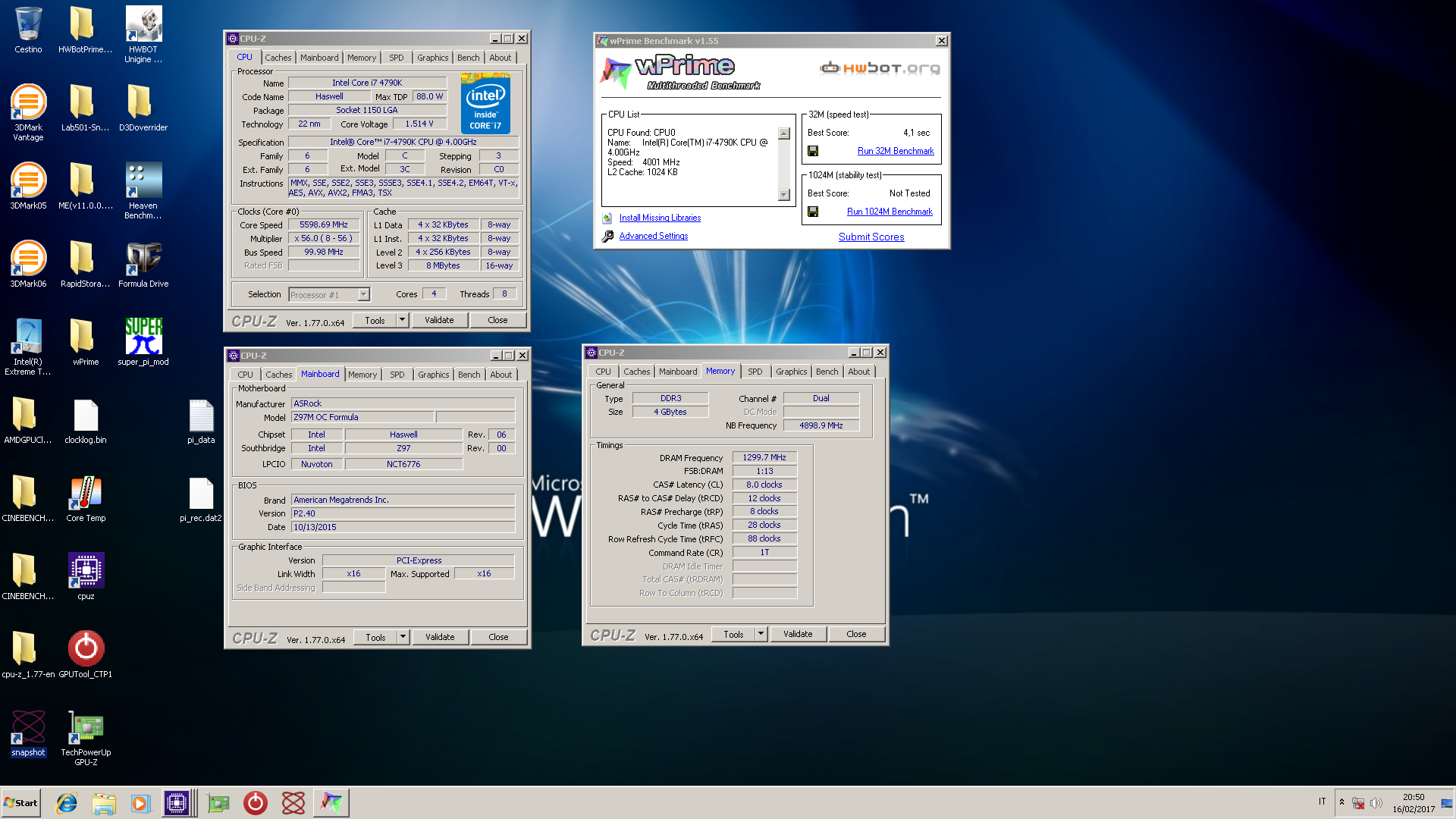
Task: Open Tools dropdown arrow in Memory window
Action: 761,634
